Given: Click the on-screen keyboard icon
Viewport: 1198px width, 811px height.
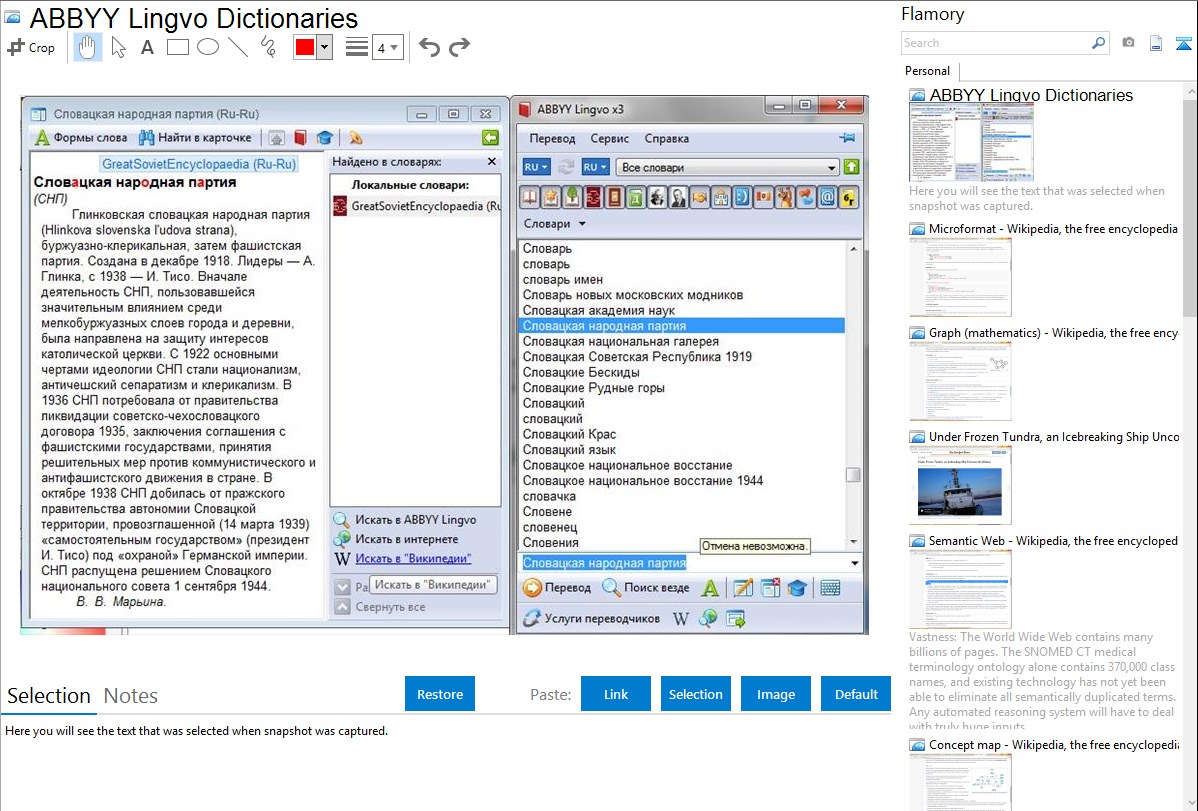Looking at the screenshot, I should coord(830,588).
